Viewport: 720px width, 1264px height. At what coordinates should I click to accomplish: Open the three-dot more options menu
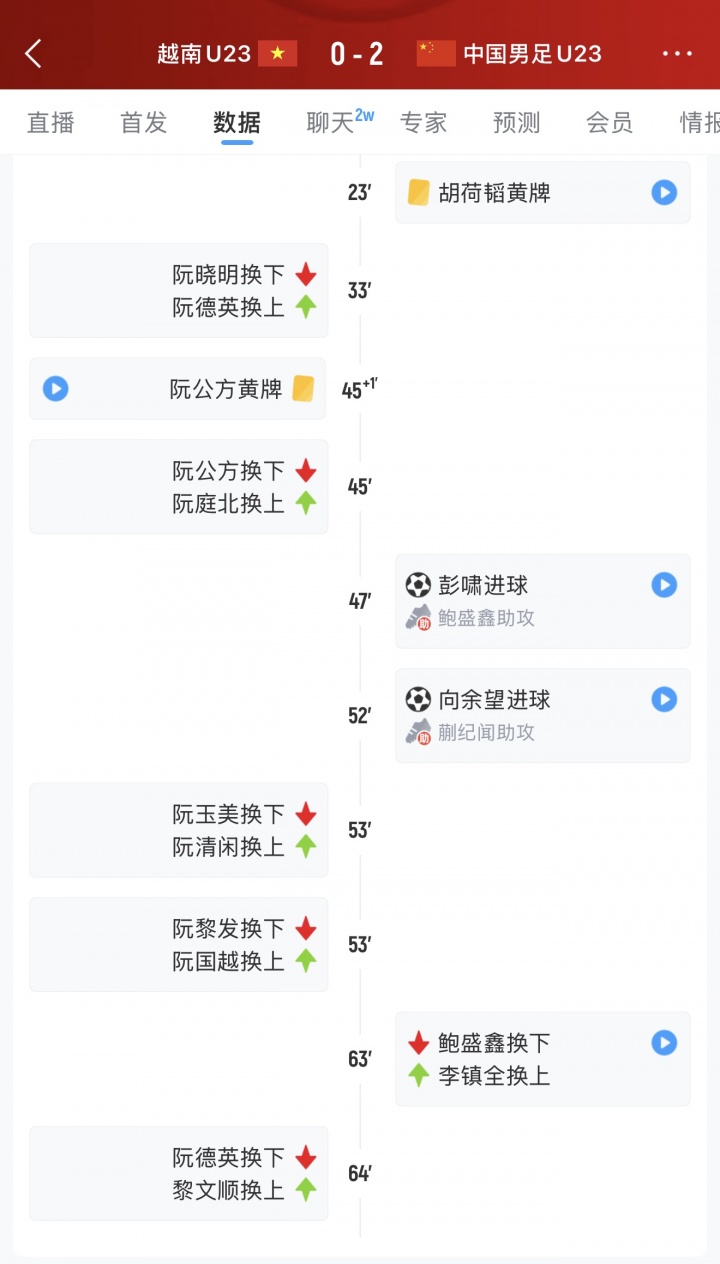pyautogui.click(x=677, y=54)
